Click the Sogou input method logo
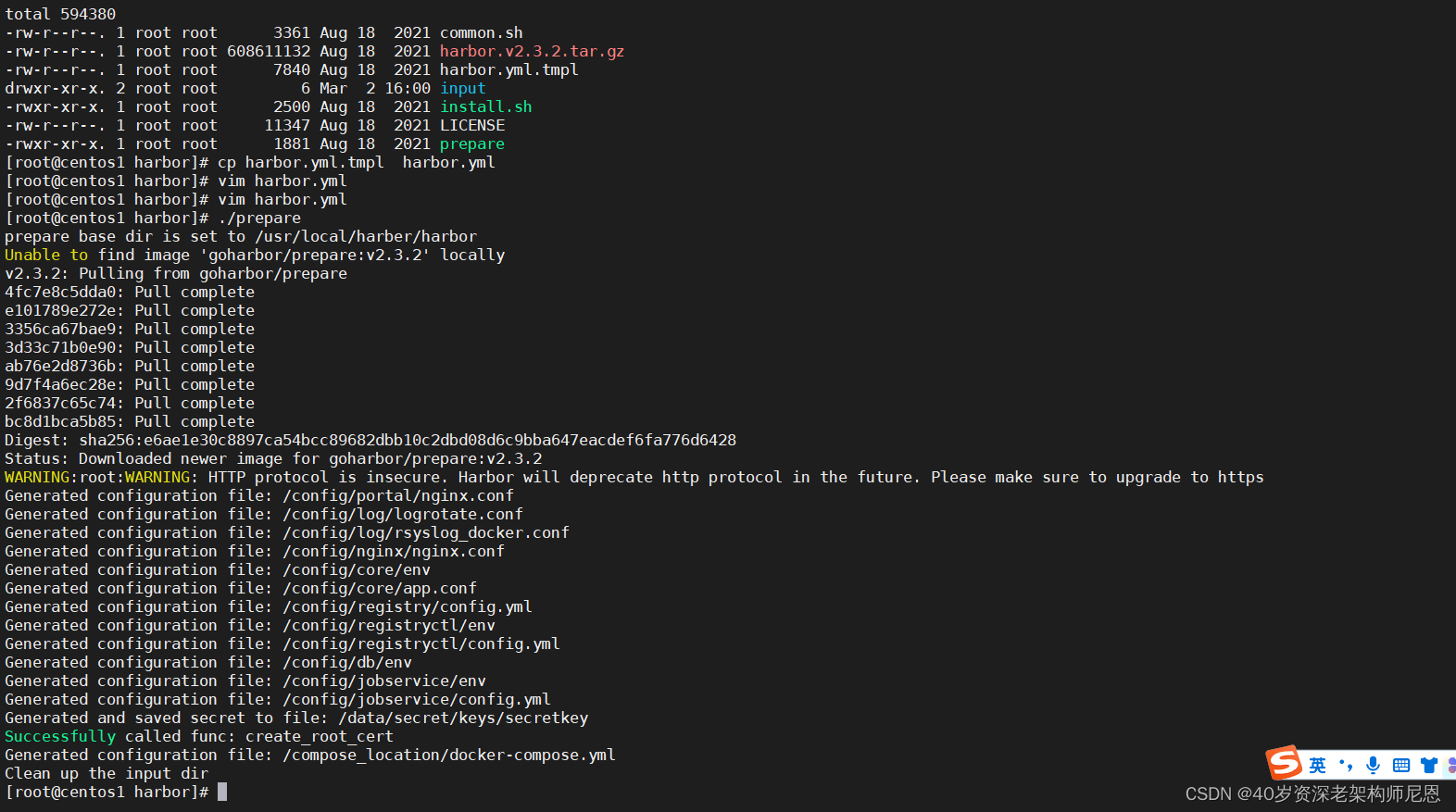 pos(1285,763)
